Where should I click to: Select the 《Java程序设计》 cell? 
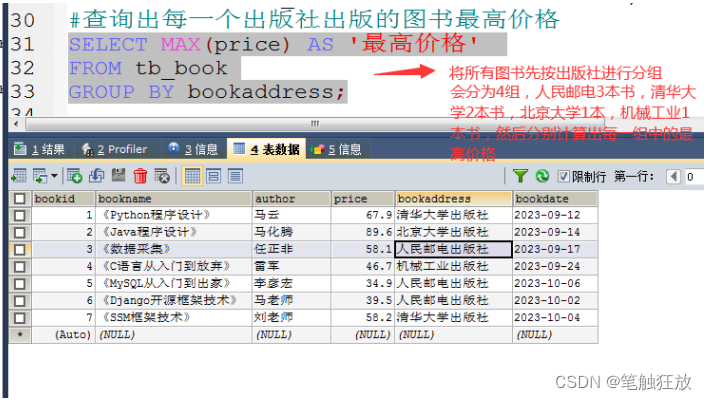[174, 232]
